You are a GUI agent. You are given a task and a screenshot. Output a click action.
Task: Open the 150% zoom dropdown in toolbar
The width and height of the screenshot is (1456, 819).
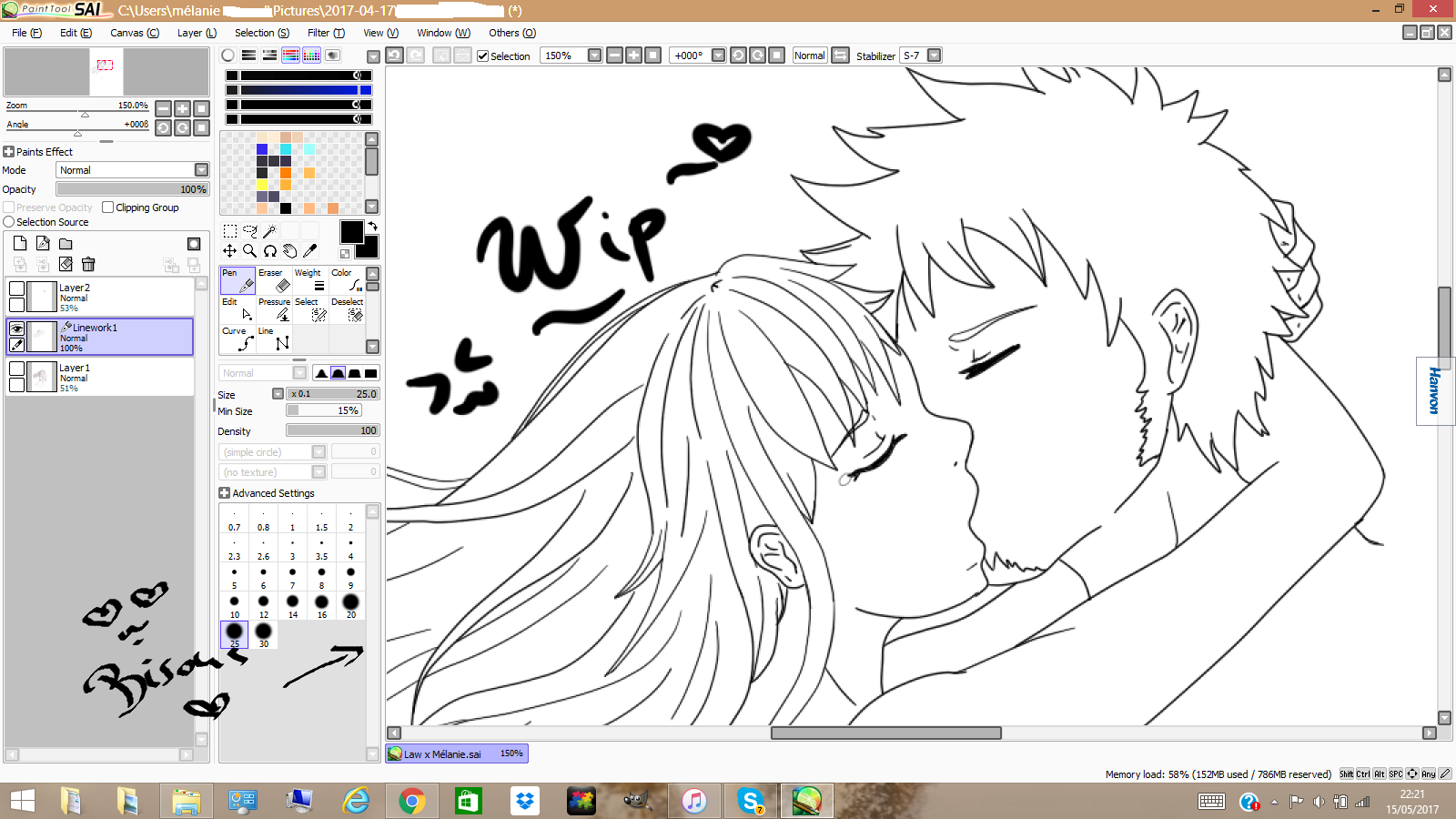[594, 56]
